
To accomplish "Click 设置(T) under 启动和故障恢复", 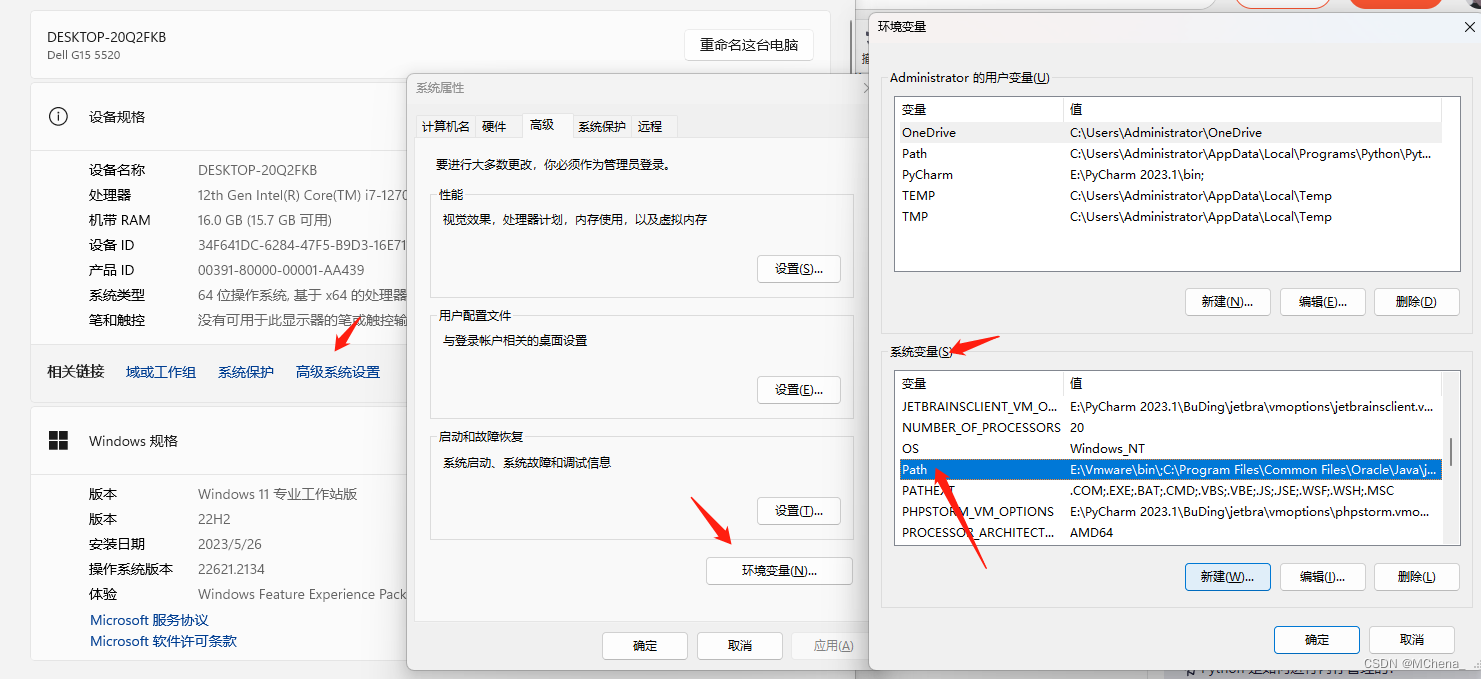I will (x=798, y=511).
